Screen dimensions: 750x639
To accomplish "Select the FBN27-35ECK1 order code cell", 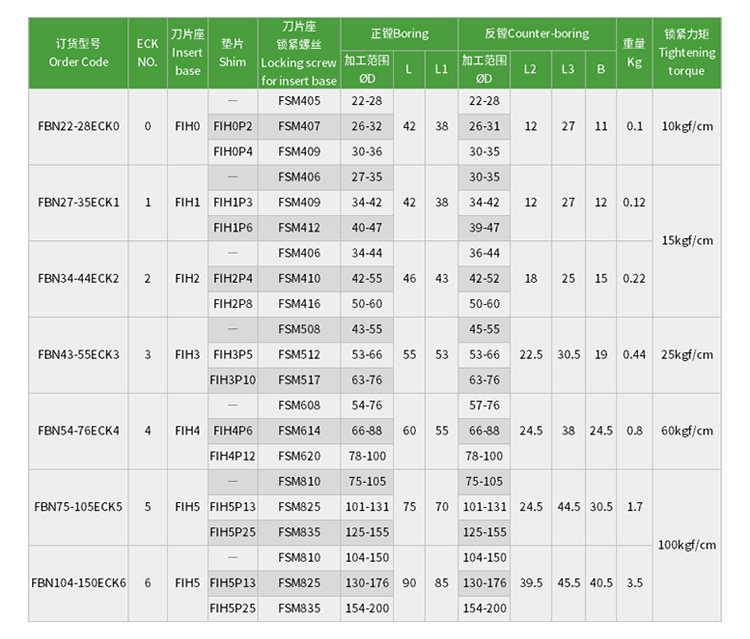I will tap(78, 203).
